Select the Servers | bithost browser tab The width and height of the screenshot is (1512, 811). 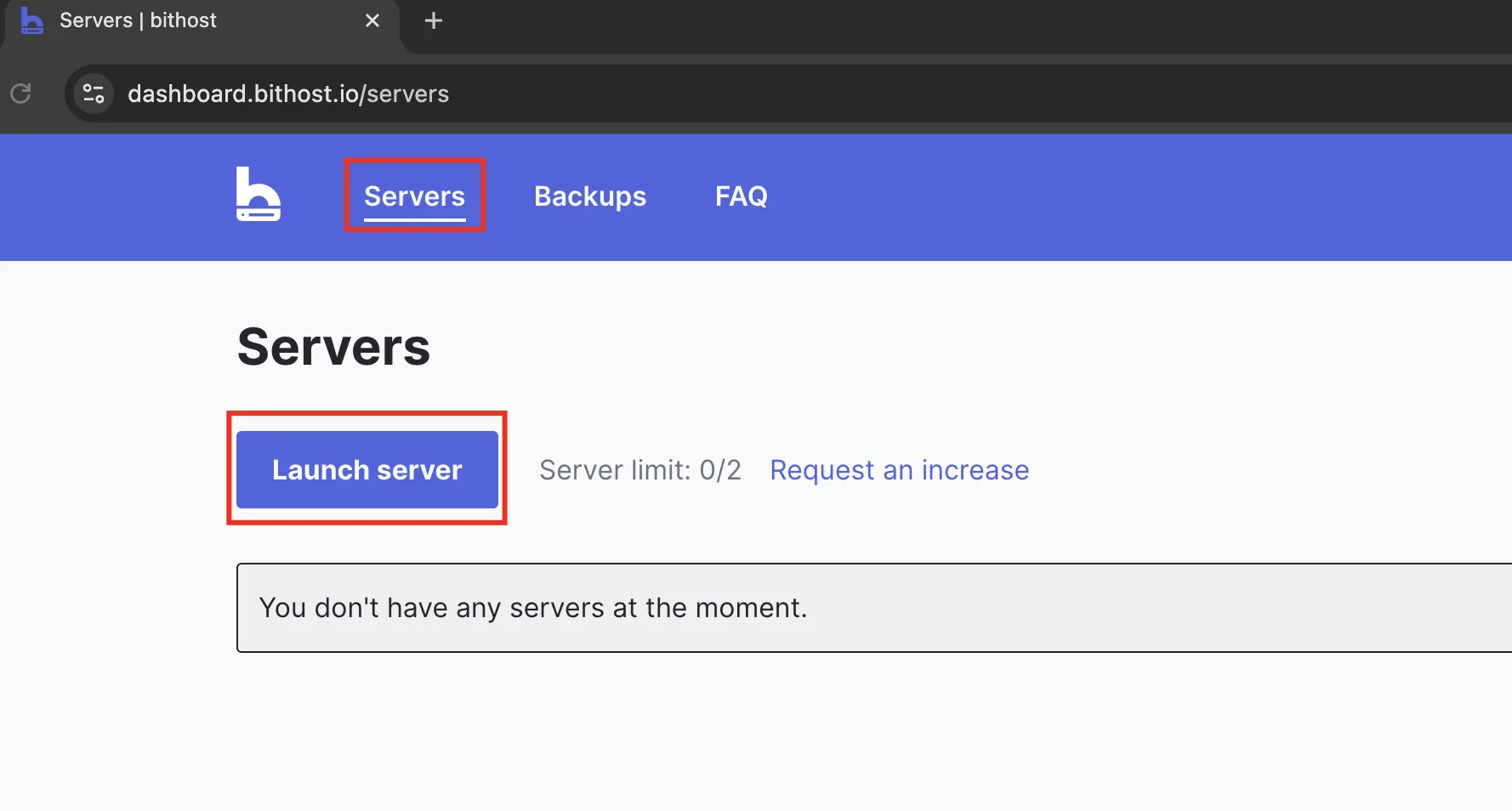tap(202, 20)
